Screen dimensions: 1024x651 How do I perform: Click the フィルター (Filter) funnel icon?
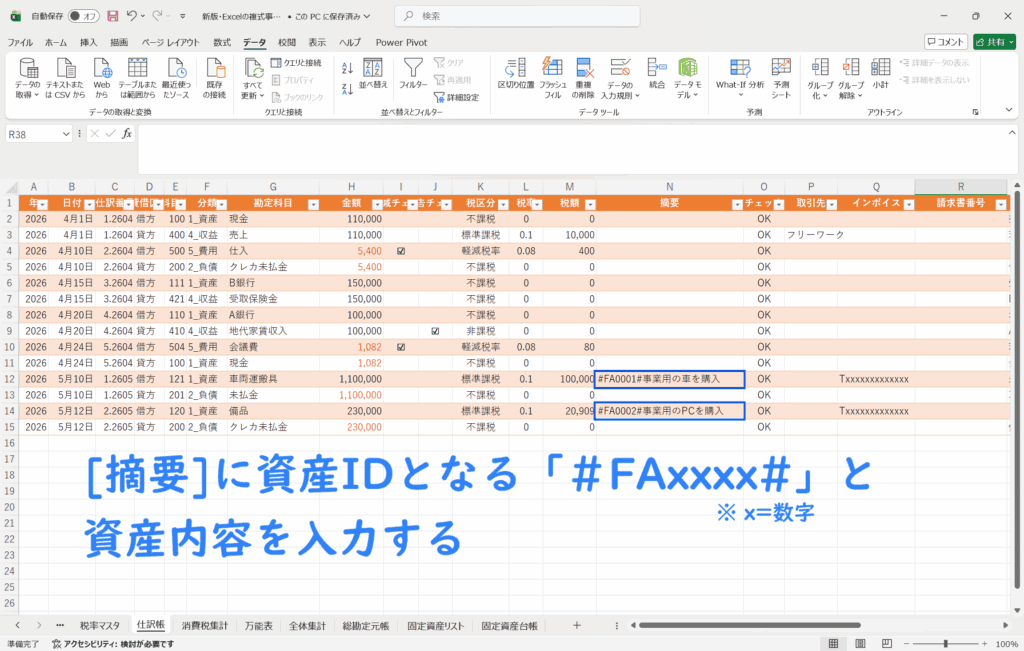pos(413,68)
